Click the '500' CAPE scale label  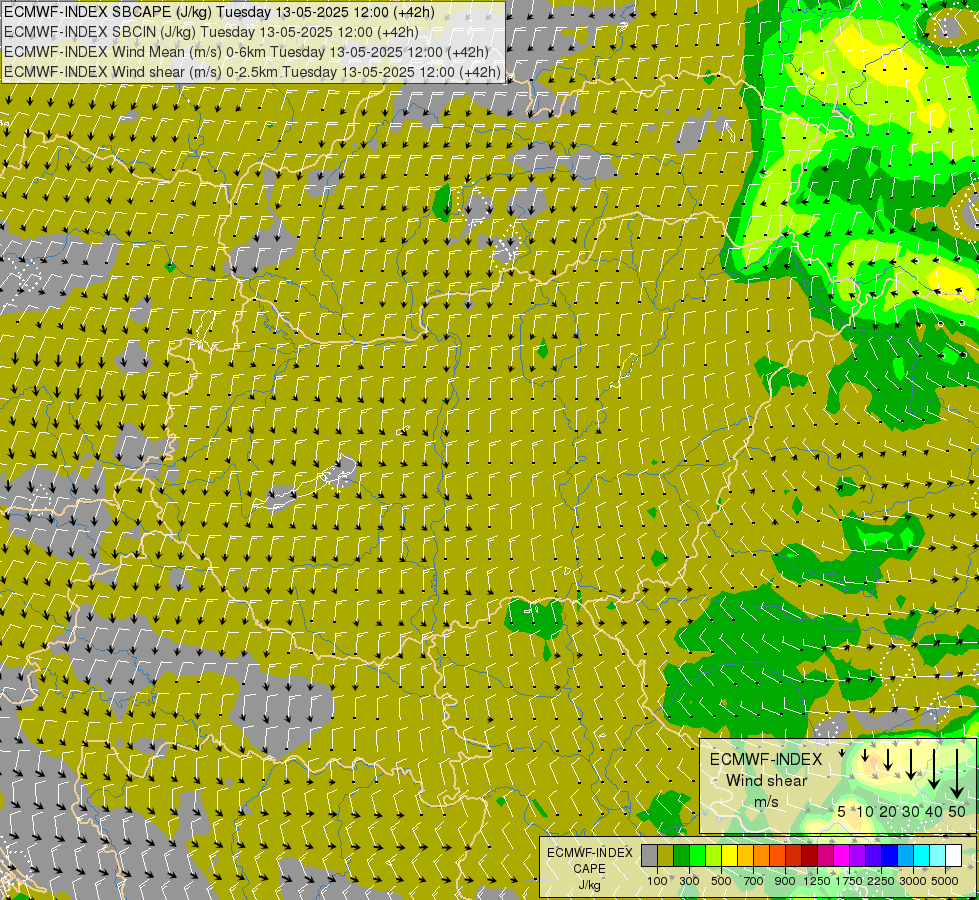pos(721,881)
